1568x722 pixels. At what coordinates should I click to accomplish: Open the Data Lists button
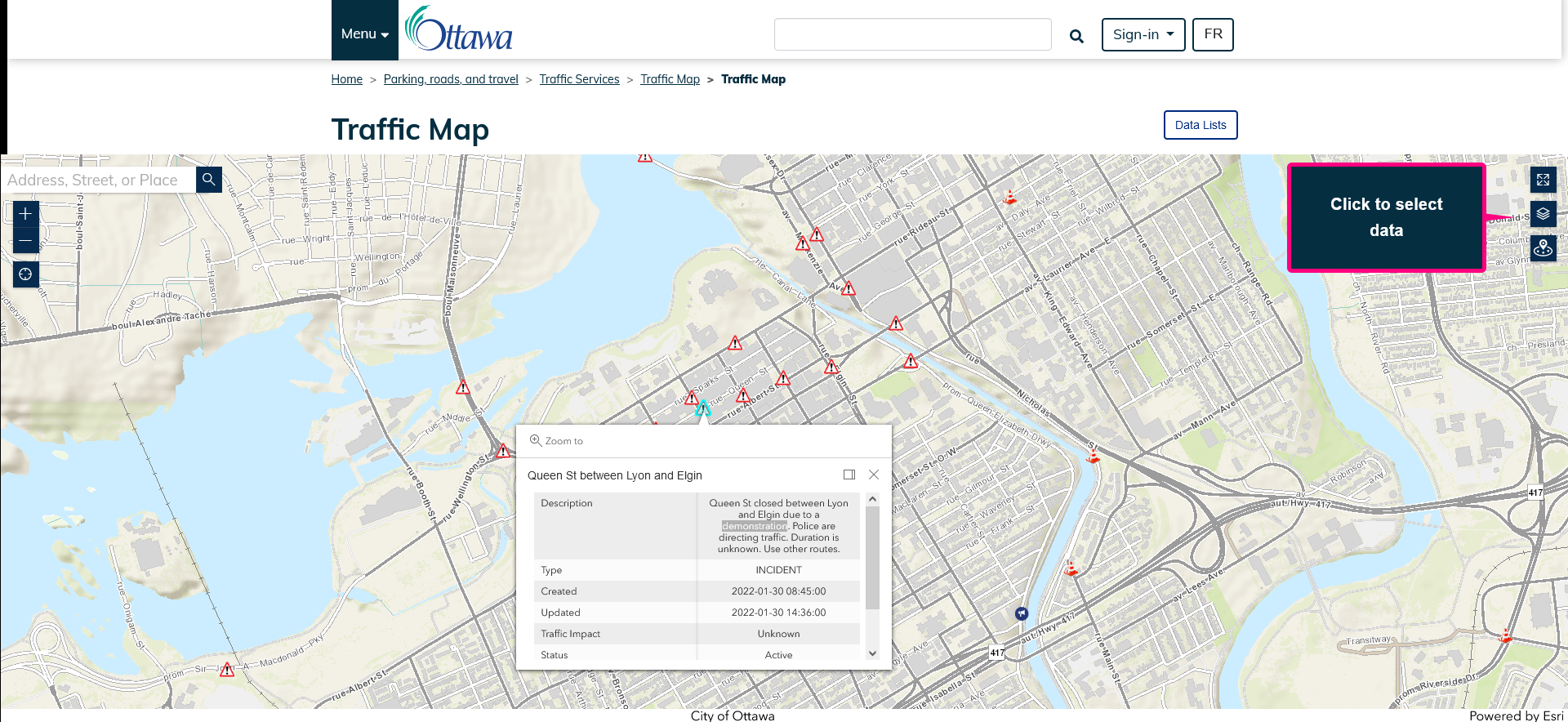pos(1200,125)
